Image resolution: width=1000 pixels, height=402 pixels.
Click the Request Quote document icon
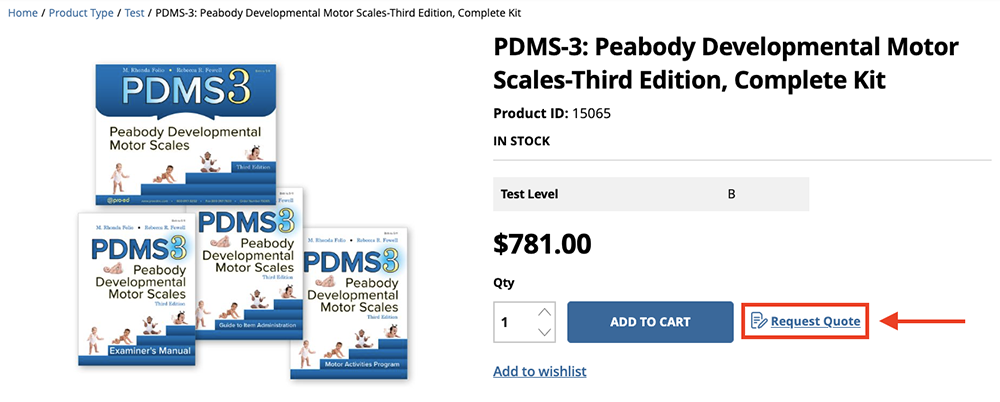pyautogui.click(x=759, y=321)
